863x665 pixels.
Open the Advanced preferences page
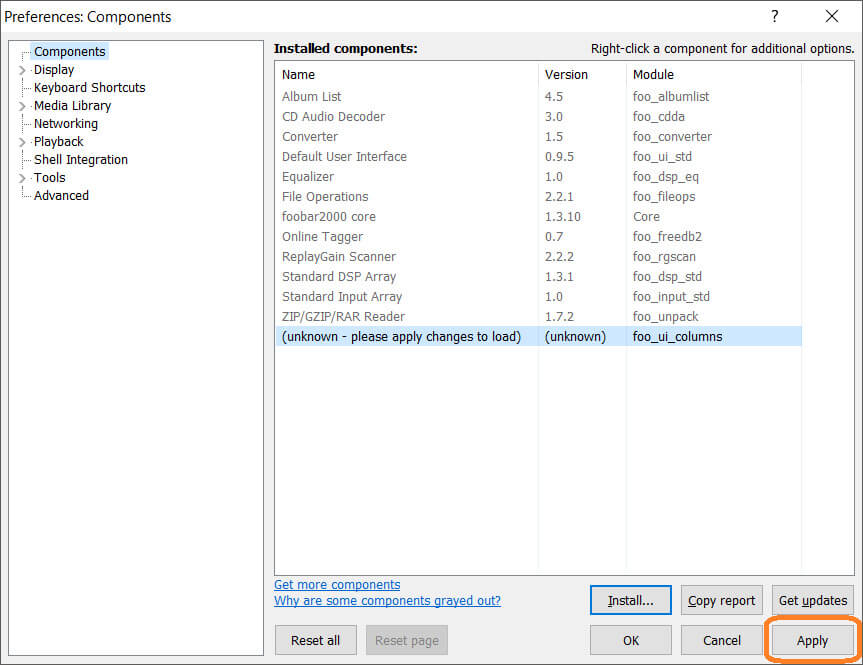pos(61,195)
